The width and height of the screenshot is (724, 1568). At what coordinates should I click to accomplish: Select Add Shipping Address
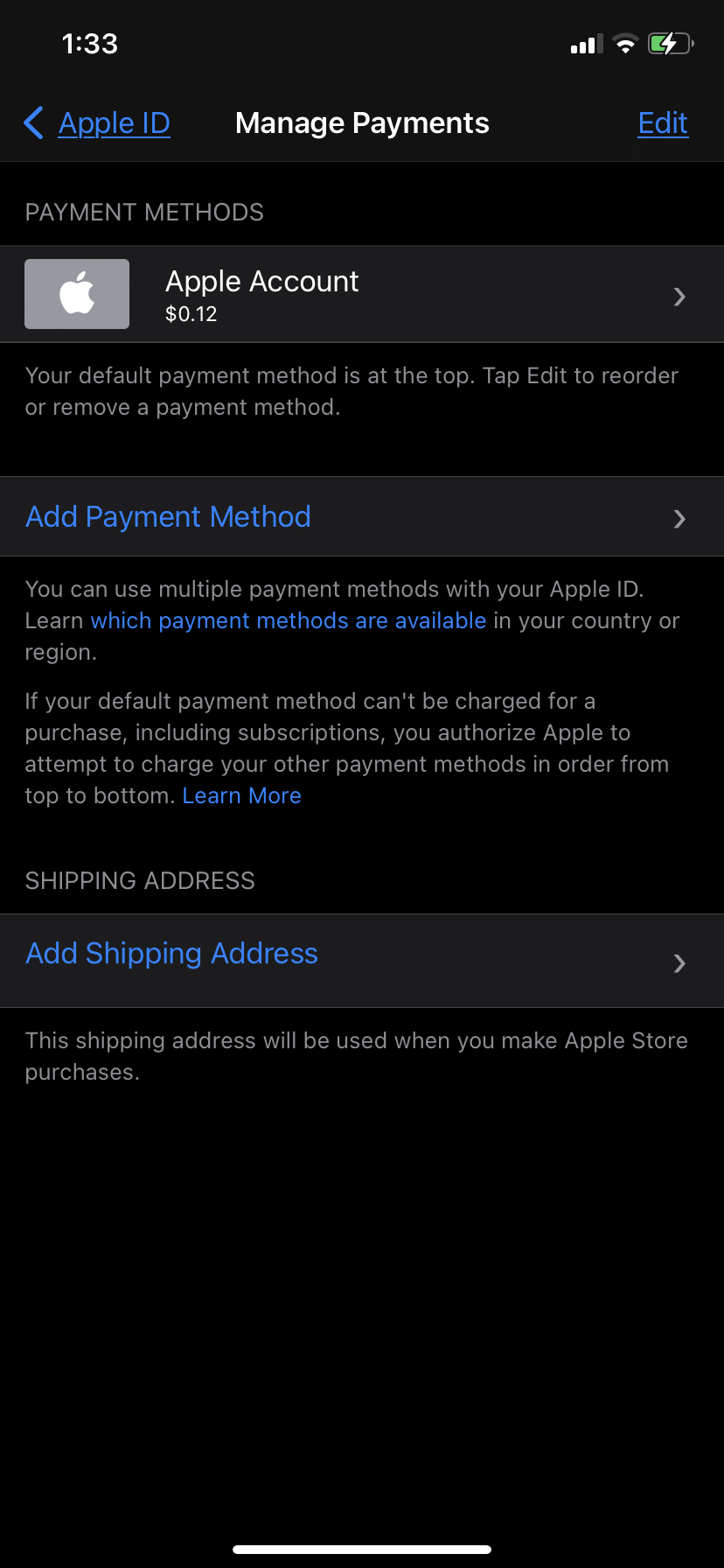click(362, 961)
